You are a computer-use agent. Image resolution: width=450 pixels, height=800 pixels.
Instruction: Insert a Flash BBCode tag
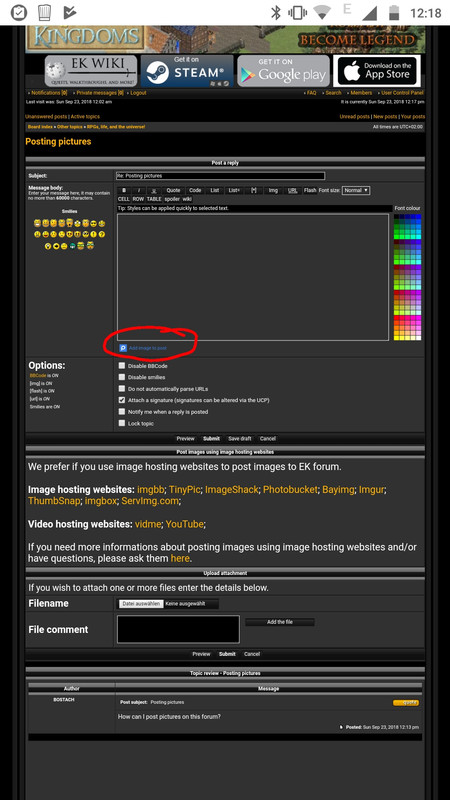pyautogui.click(x=310, y=190)
